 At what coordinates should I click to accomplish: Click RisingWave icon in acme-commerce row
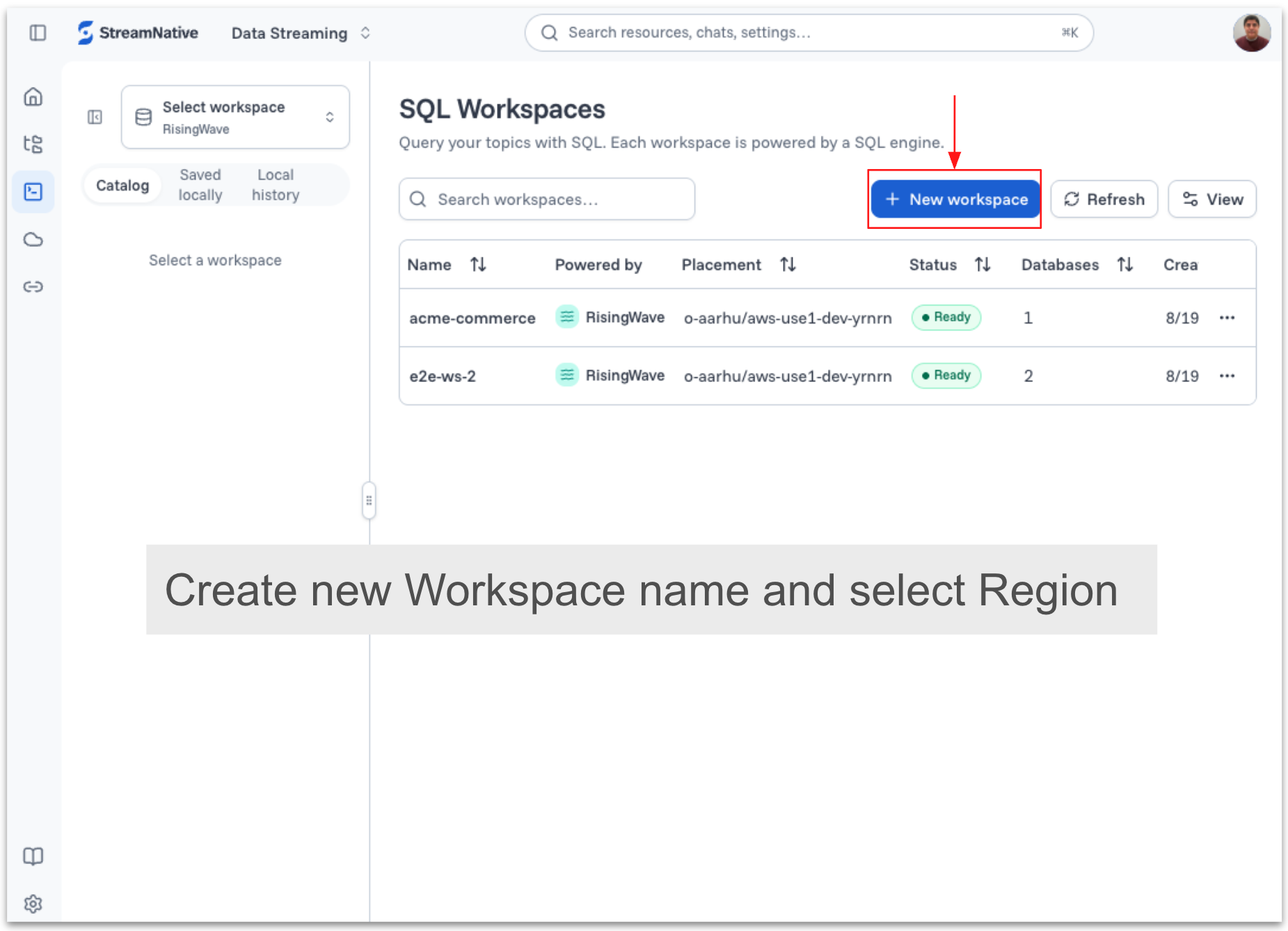[x=567, y=317]
